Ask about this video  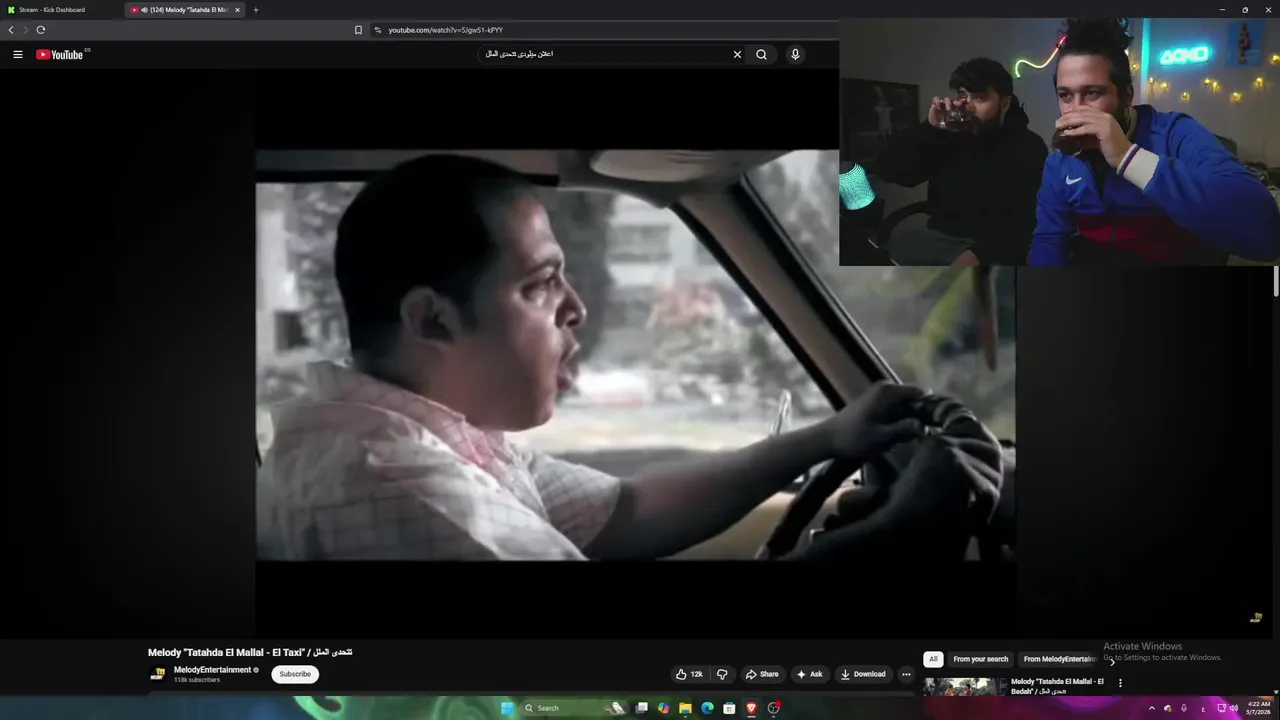pyautogui.click(x=810, y=674)
